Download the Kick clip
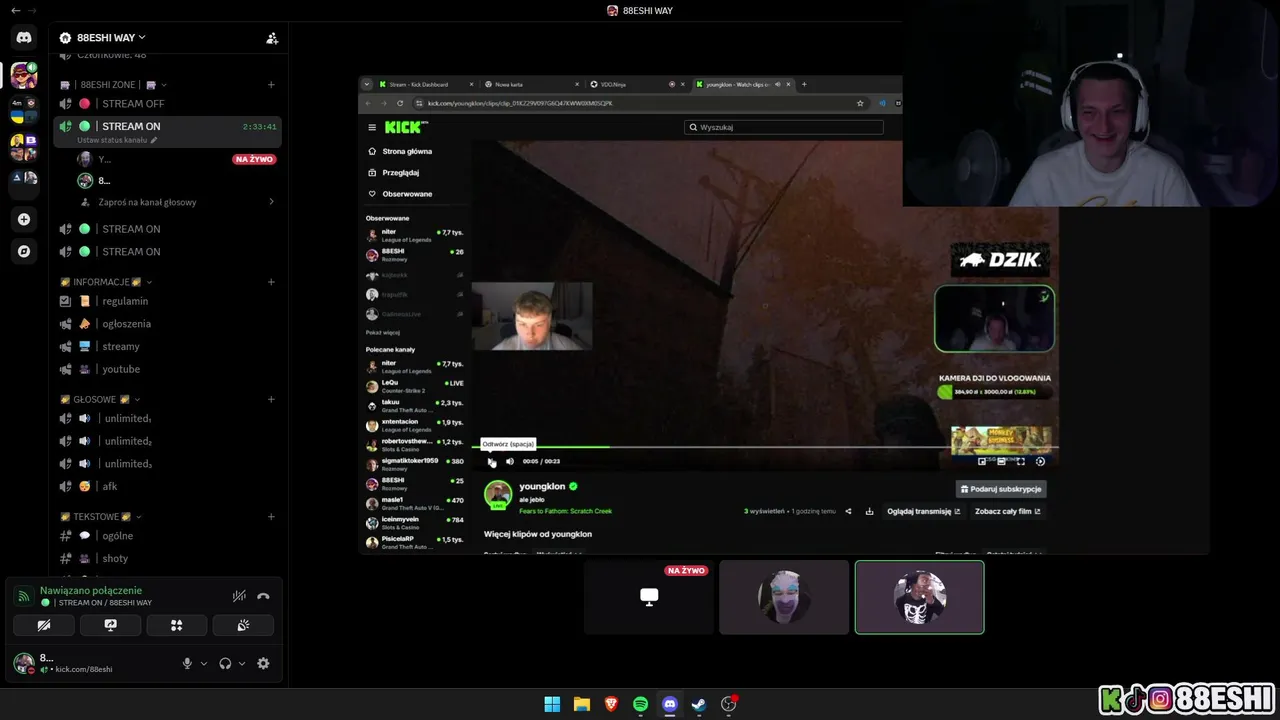The width and height of the screenshot is (1280, 720). pos(869,511)
